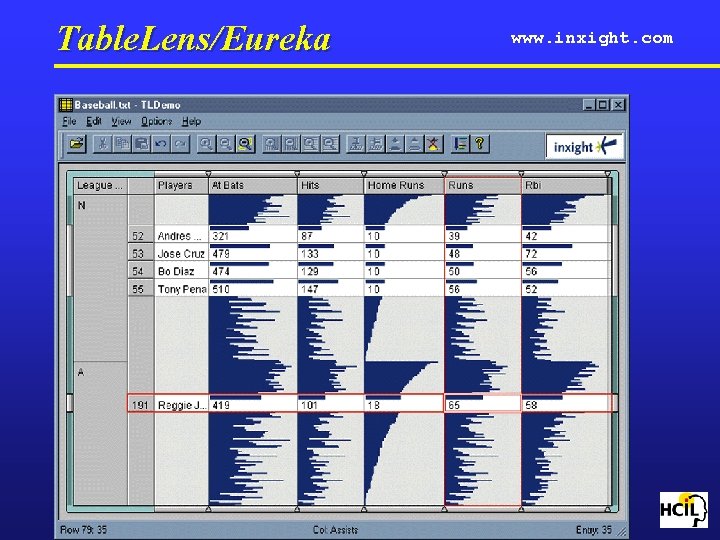
Task: Click At Bats value 321
Action: pyautogui.click(x=220, y=236)
